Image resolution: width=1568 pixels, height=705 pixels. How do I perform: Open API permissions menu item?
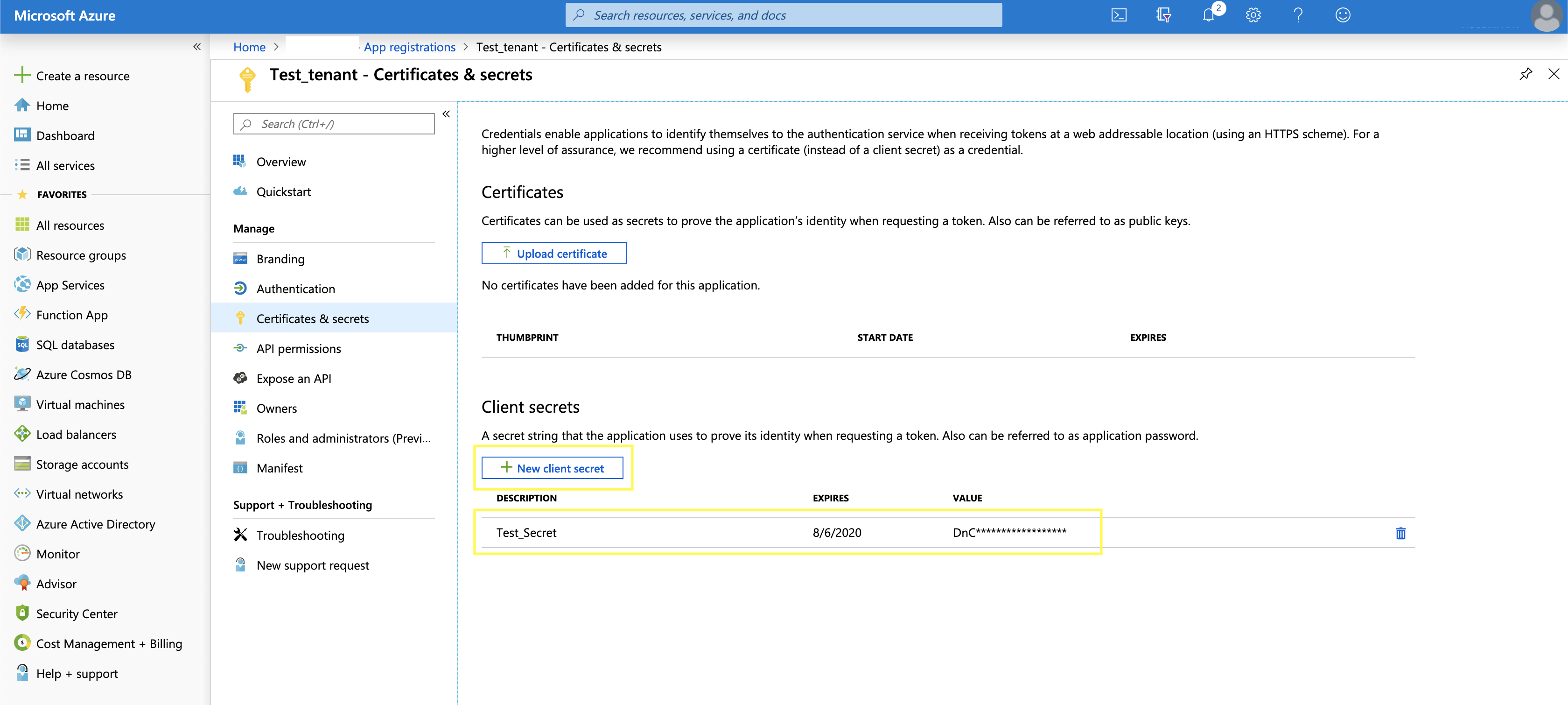(298, 348)
